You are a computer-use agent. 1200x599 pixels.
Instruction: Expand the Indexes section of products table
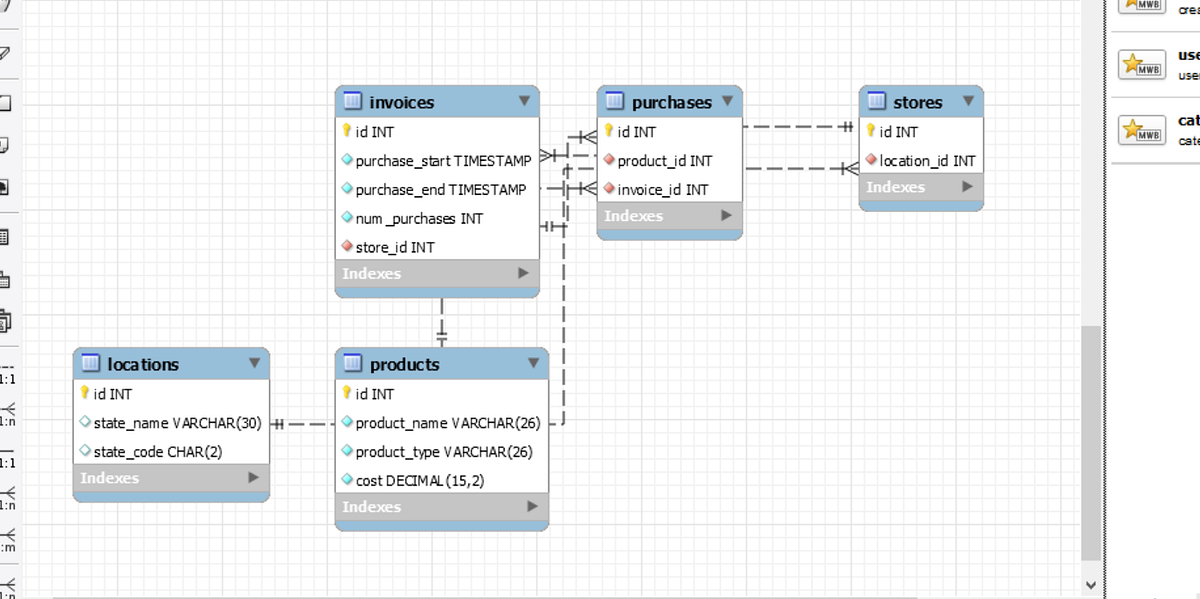(530, 507)
